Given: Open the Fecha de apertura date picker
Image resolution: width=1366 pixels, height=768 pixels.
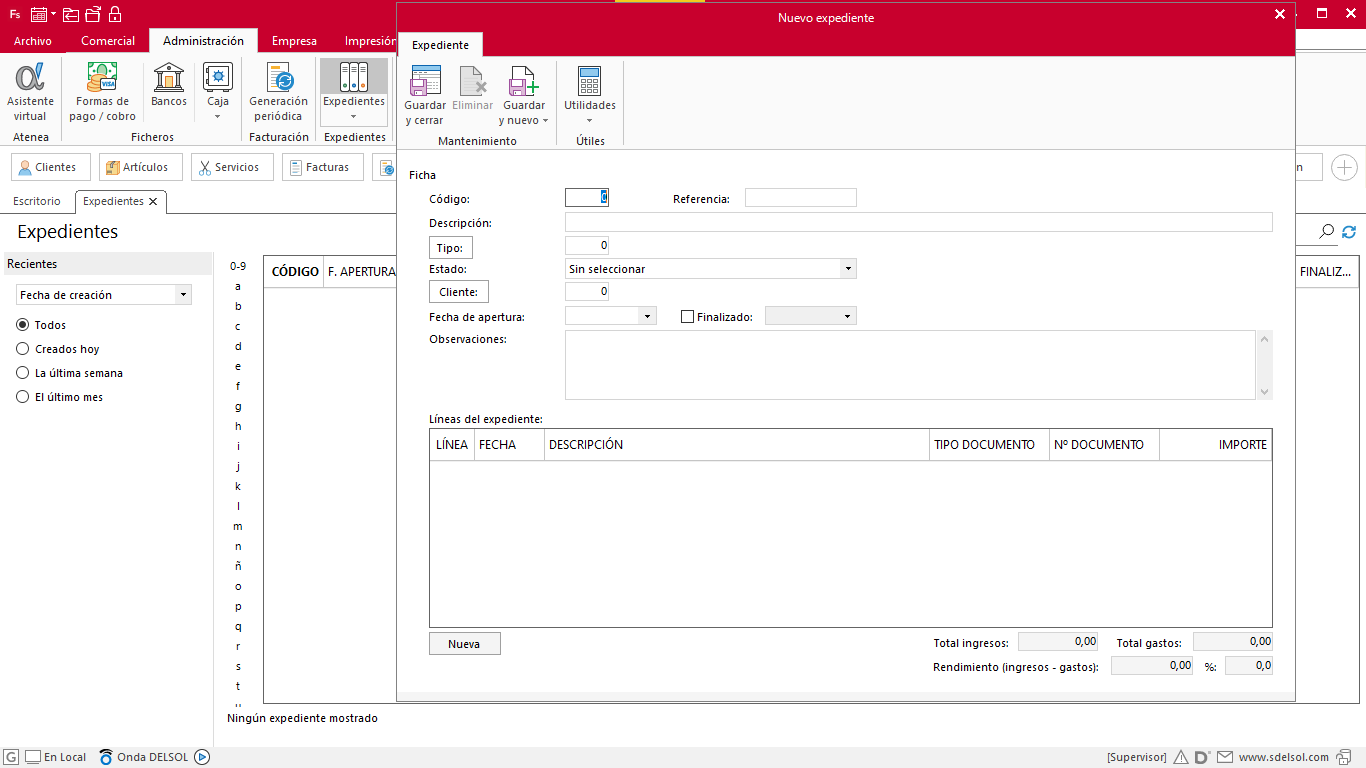Looking at the screenshot, I should point(648,317).
